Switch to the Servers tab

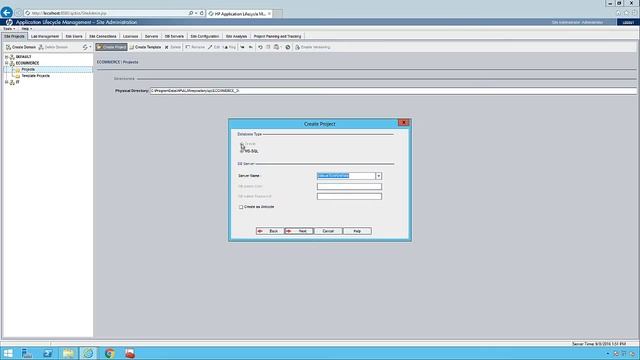tap(151, 36)
